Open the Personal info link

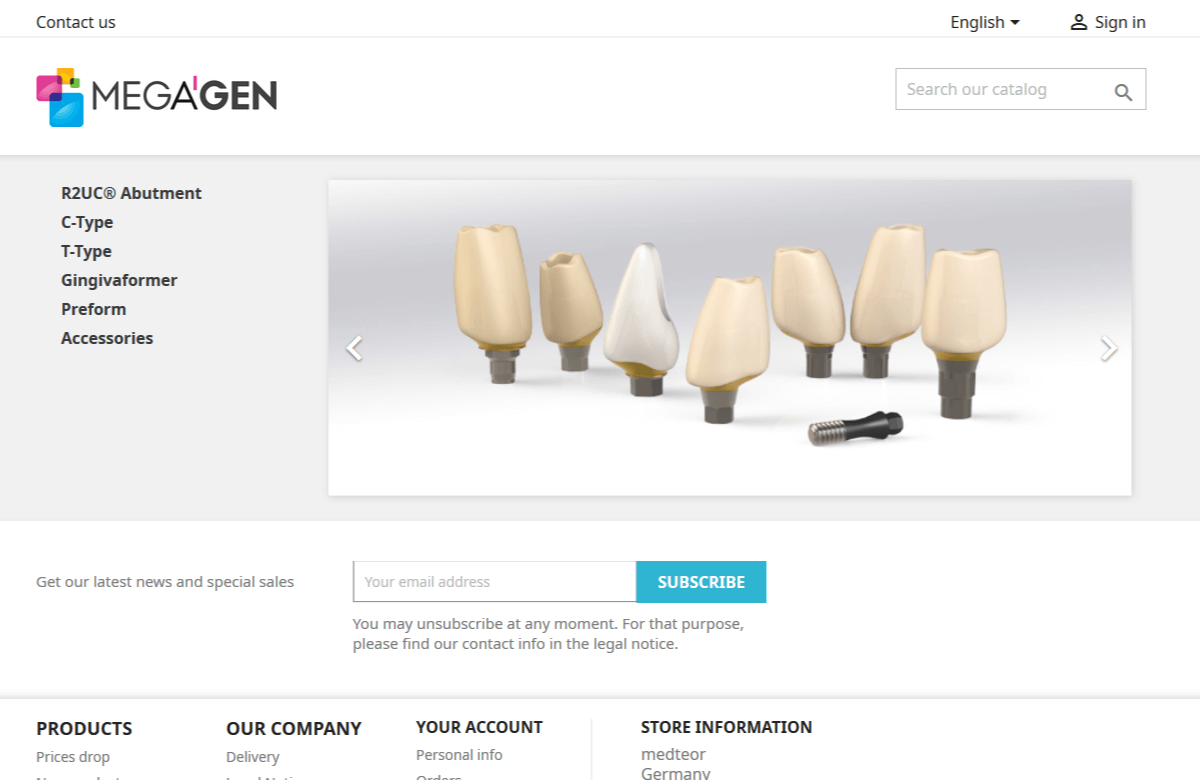459,755
